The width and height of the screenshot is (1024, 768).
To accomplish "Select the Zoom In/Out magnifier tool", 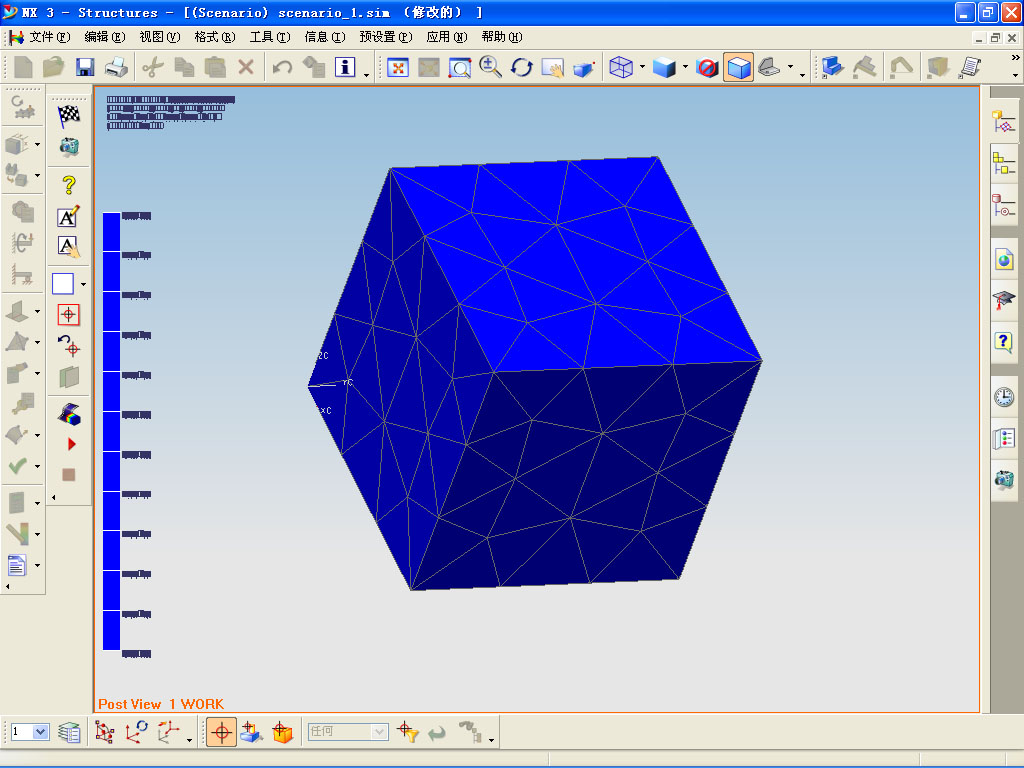I will pos(490,67).
